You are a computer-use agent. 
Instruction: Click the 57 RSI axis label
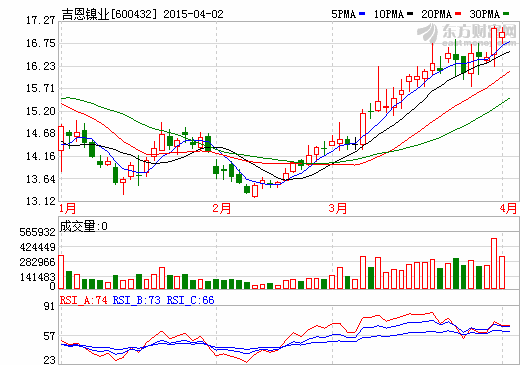click(x=49, y=336)
